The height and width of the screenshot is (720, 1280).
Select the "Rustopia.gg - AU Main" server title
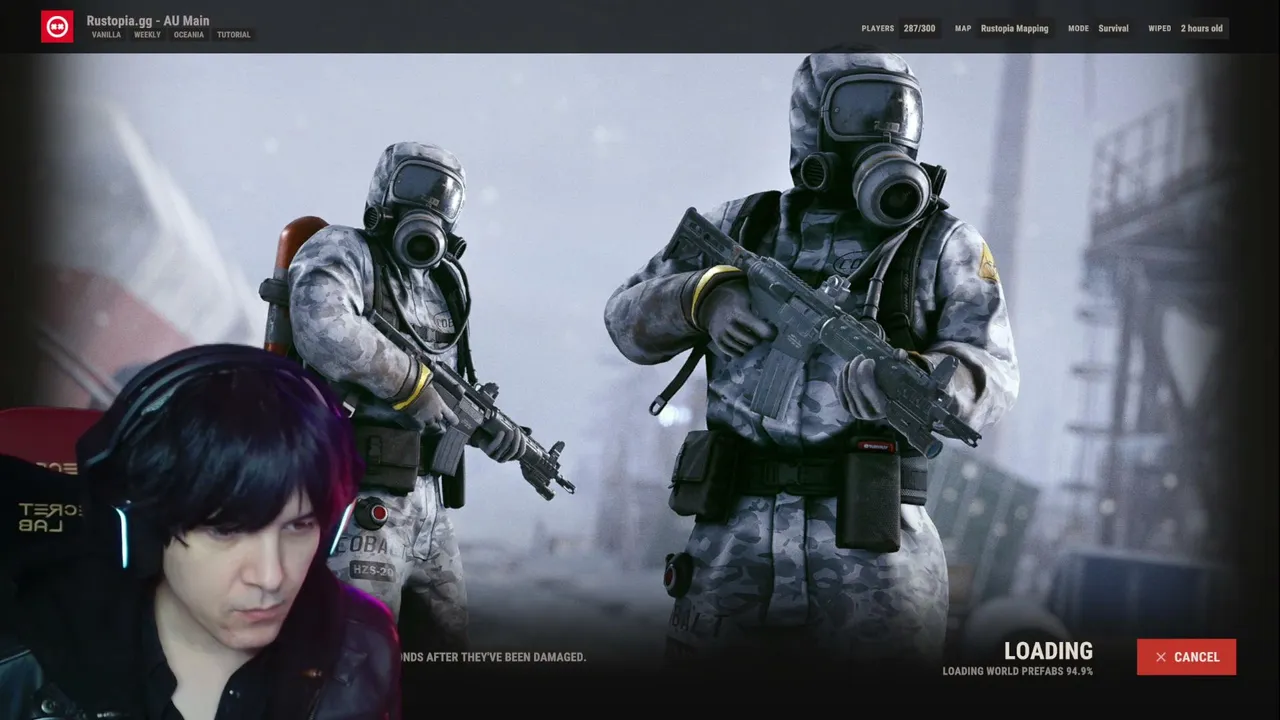click(148, 20)
